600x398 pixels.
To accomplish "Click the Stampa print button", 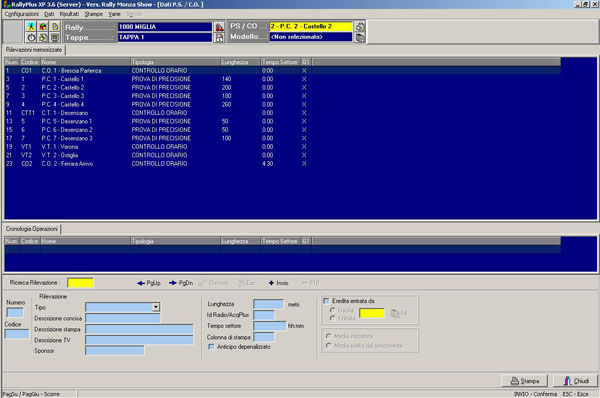I will click(525, 381).
